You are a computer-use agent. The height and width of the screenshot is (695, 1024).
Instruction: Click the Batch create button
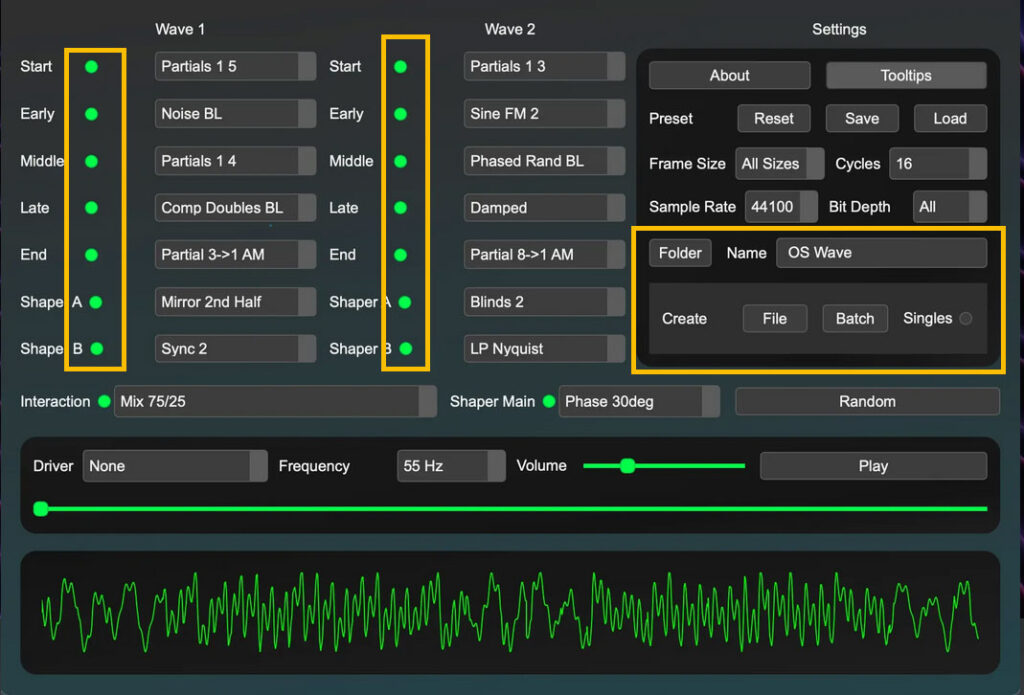[x=854, y=318]
